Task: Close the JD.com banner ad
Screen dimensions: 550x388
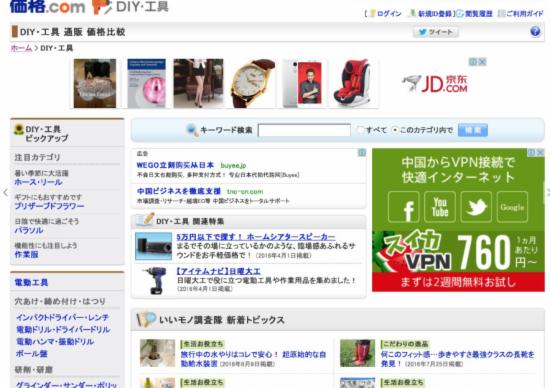Action: click(x=482, y=62)
